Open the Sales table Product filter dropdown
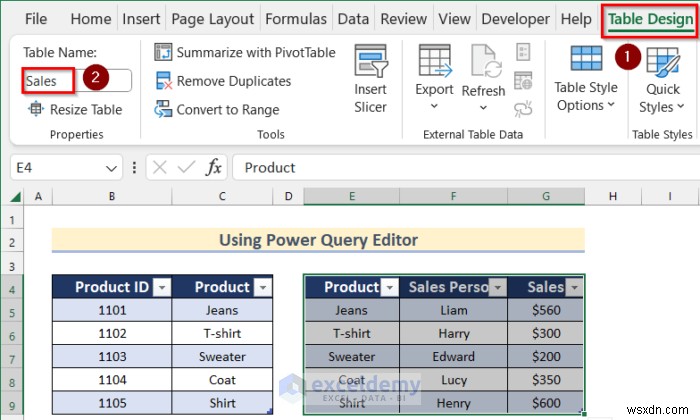This screenshot has width=700, height=420. [389, 287]
